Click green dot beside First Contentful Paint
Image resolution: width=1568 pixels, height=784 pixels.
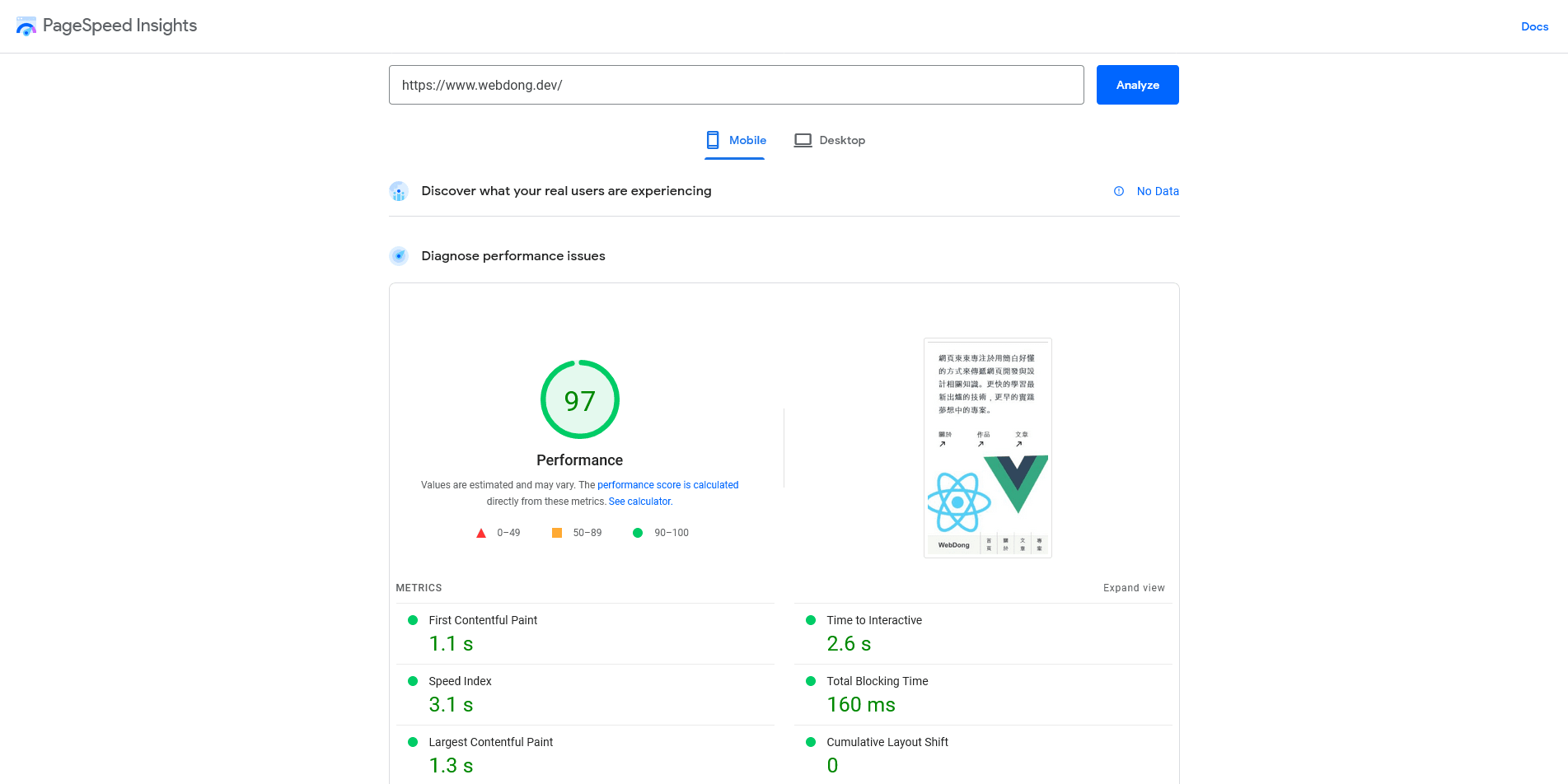point(413,620)
